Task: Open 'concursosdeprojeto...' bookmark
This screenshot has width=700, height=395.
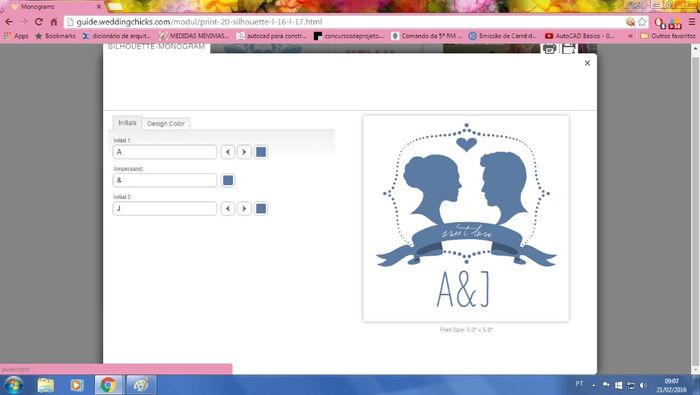Action: pyautogui.click(x=349, y=36)
